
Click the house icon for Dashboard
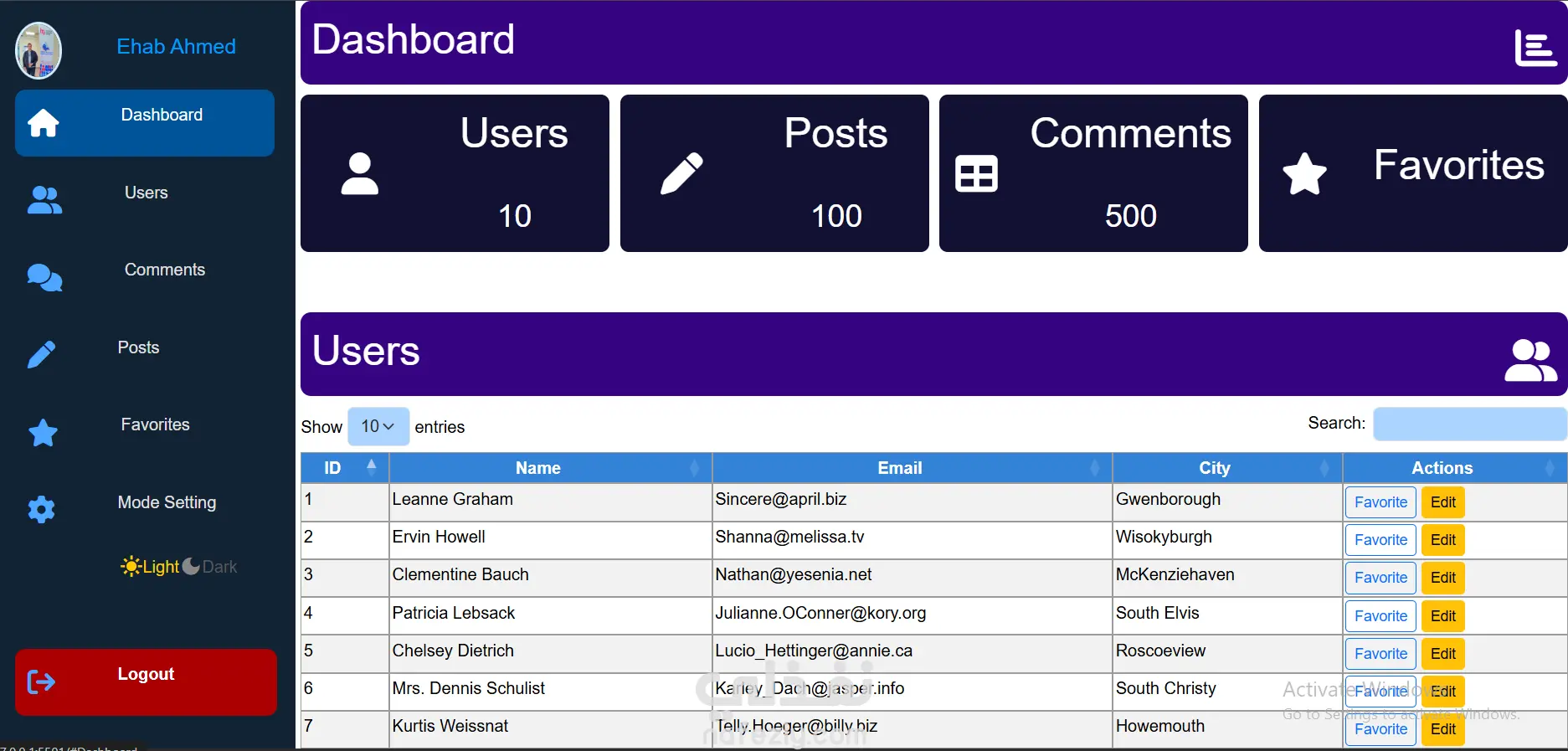44,123
